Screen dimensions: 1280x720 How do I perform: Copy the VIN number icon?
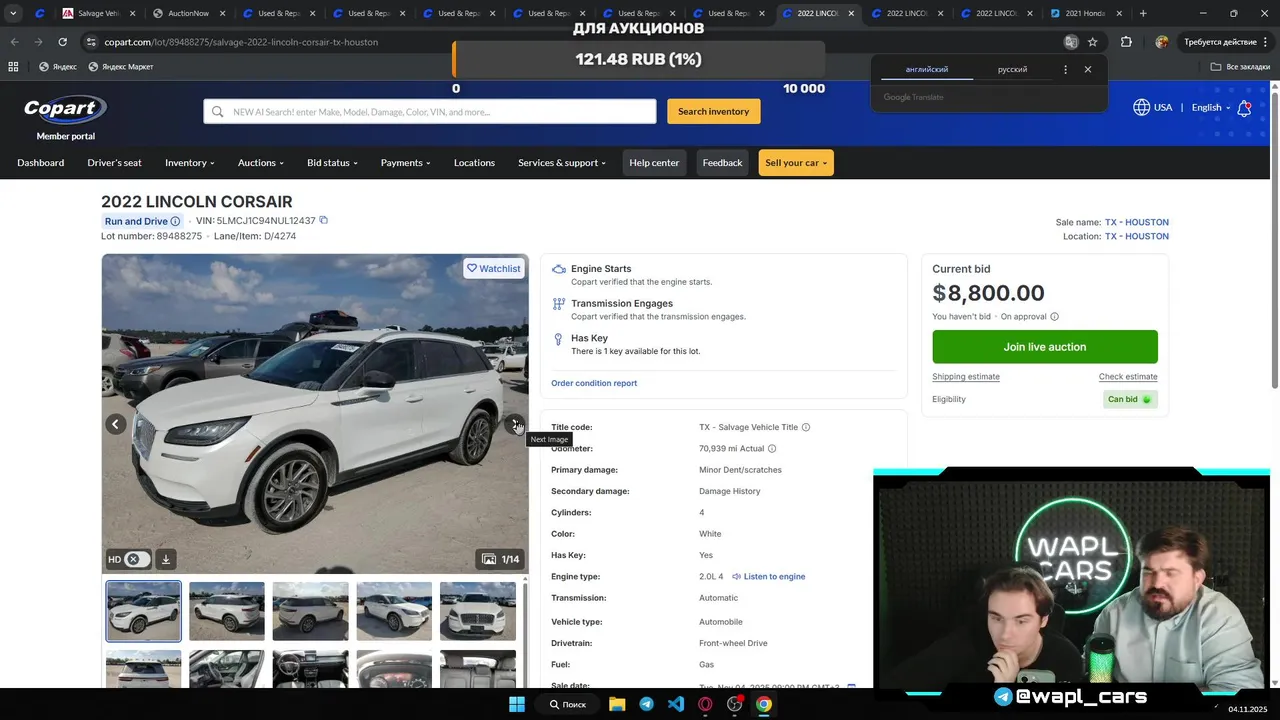coord(323,220)
